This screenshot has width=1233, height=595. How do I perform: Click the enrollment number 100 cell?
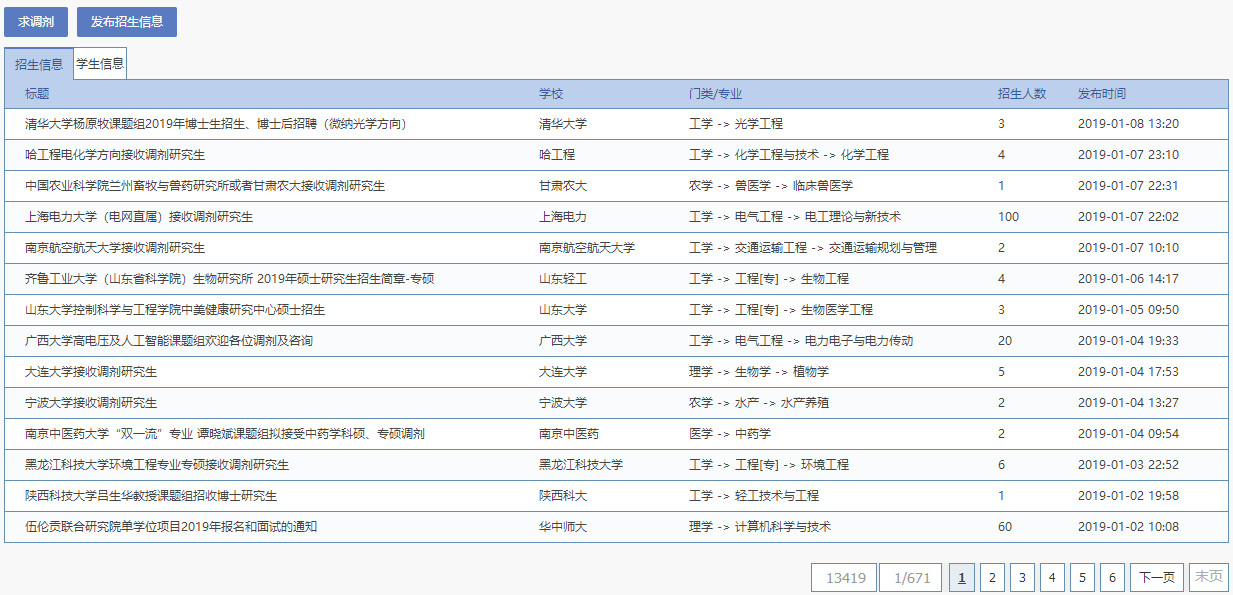tap(1008, 217)
